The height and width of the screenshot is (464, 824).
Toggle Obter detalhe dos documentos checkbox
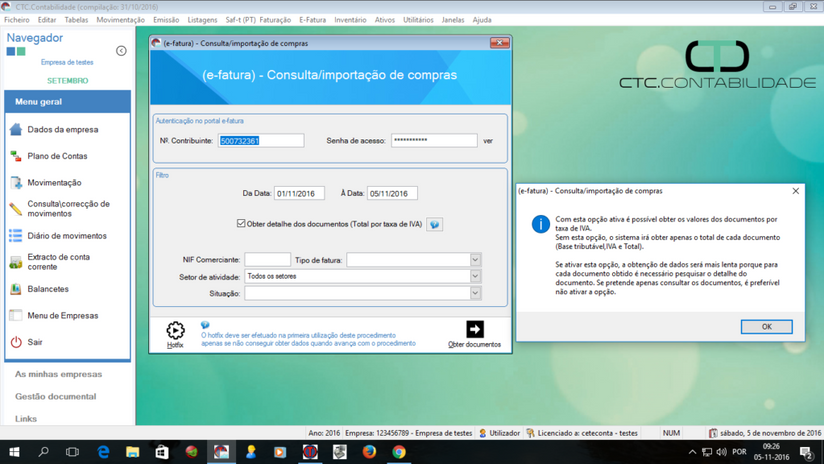coord(241,223)
